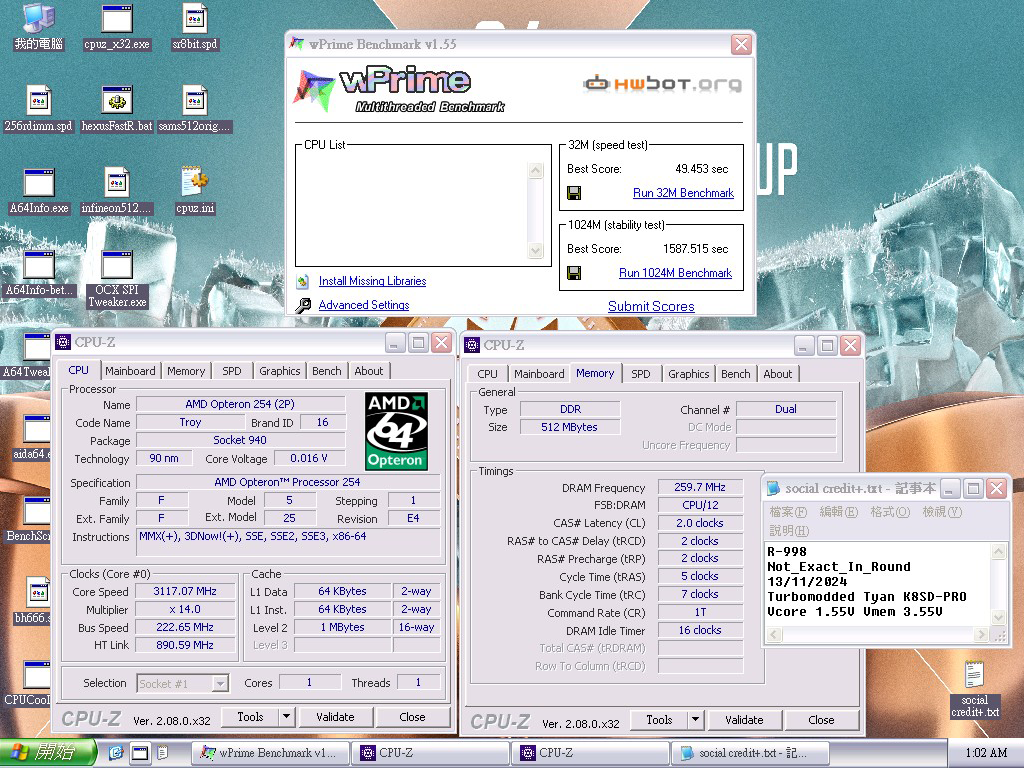Open Tools dropdown arrow in Memory window

(696, 720)
